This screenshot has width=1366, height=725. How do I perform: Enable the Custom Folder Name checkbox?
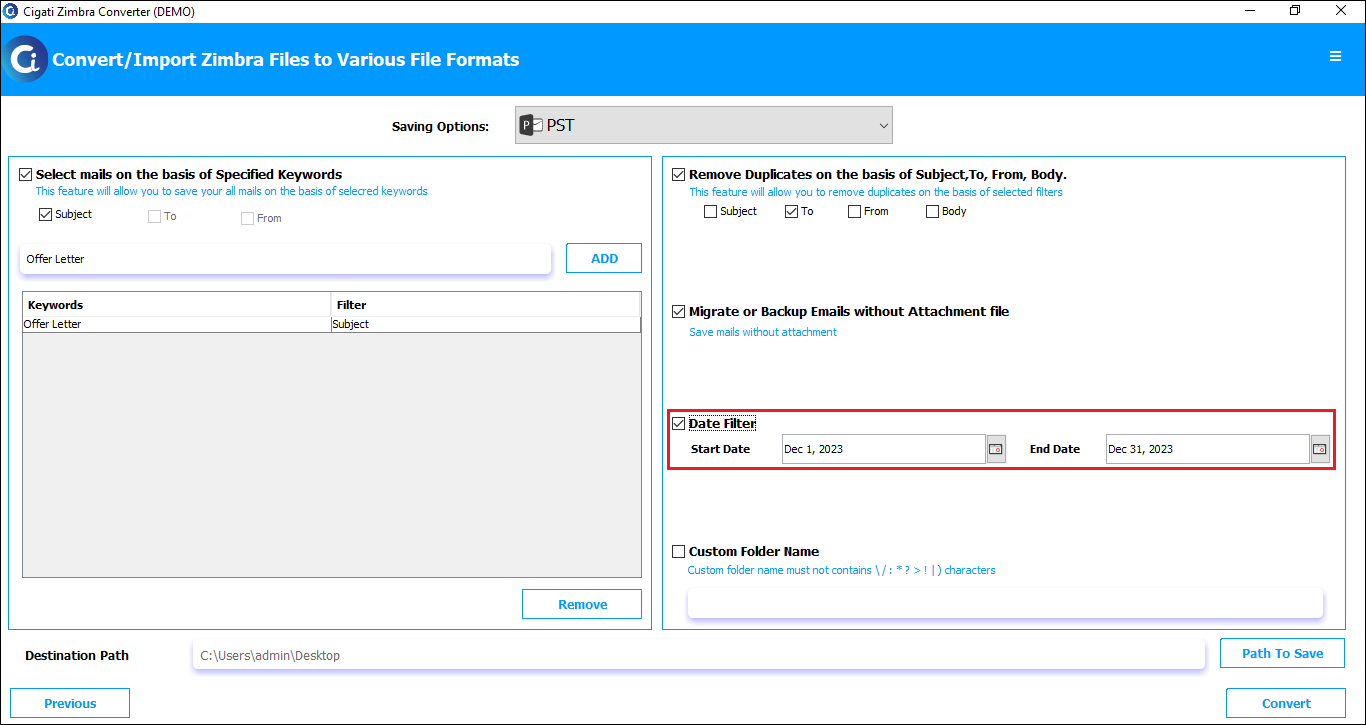pos(679,551)
